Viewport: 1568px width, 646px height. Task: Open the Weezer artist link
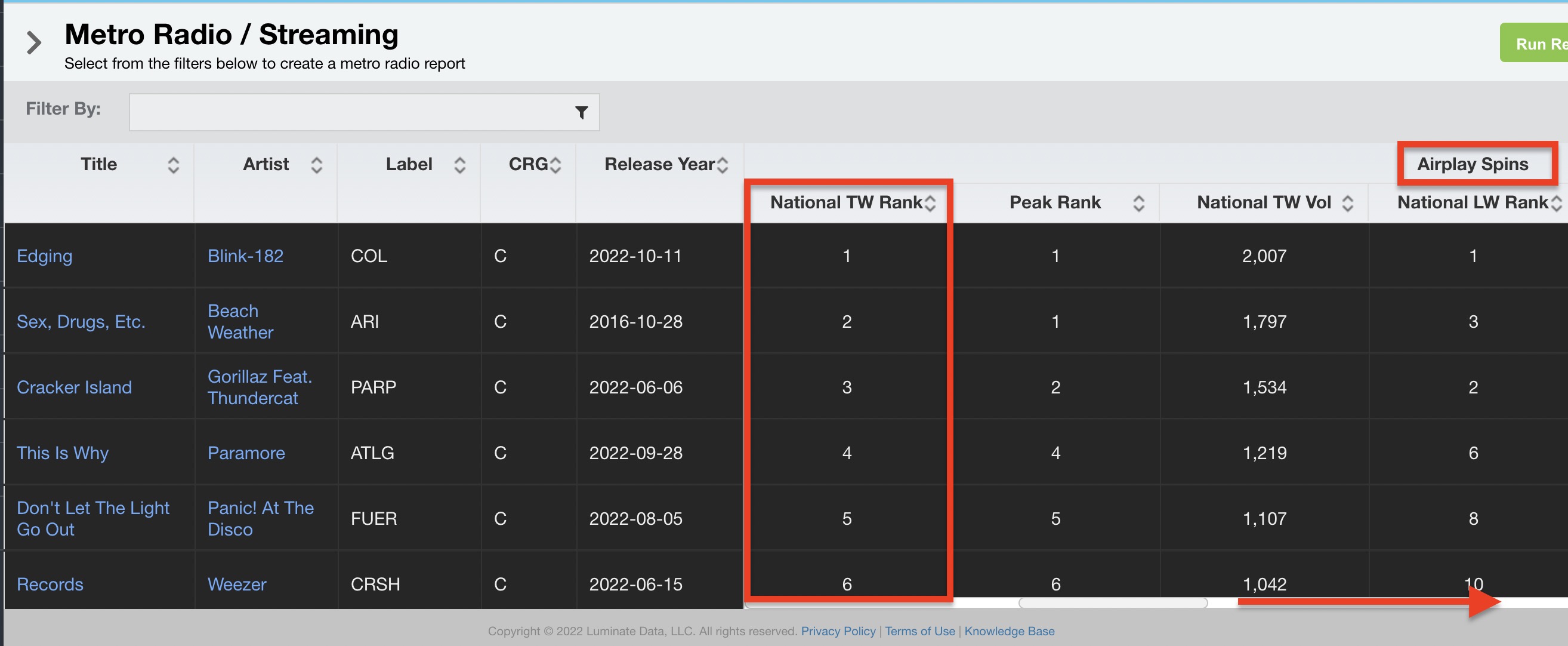(x=237, y=585)
